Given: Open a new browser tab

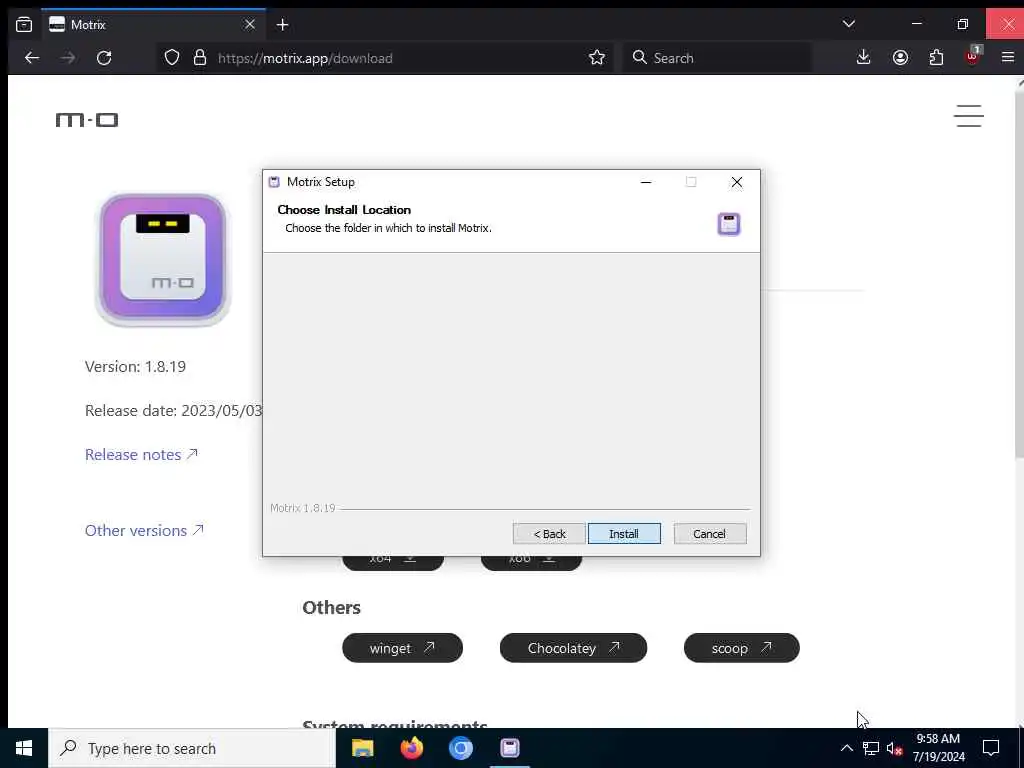Looking at the screenshot, I should coord(282,25).
